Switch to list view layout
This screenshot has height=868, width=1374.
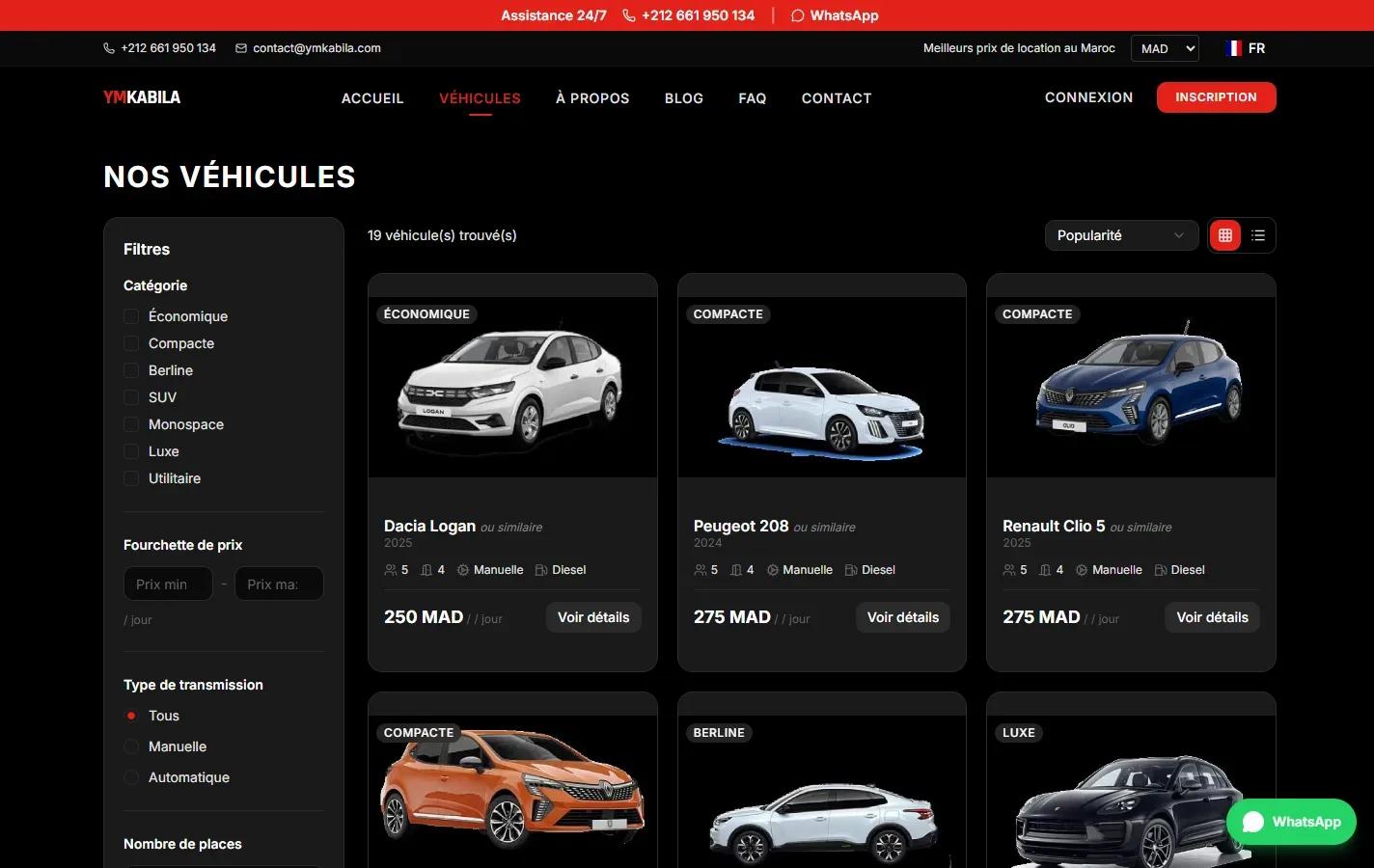pos(1258,235)
